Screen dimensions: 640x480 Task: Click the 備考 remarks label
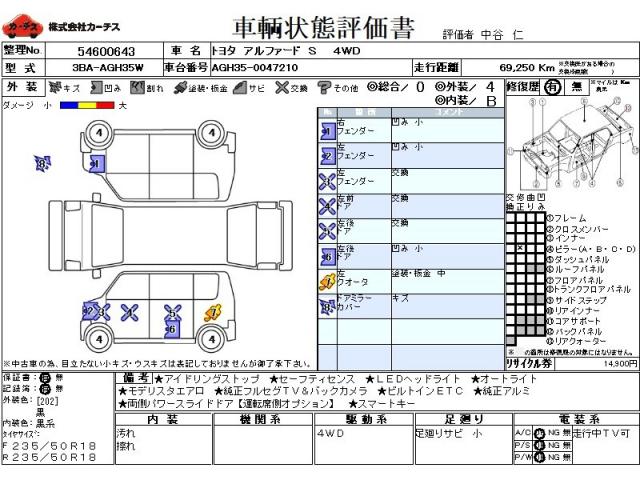coord(135,378)
